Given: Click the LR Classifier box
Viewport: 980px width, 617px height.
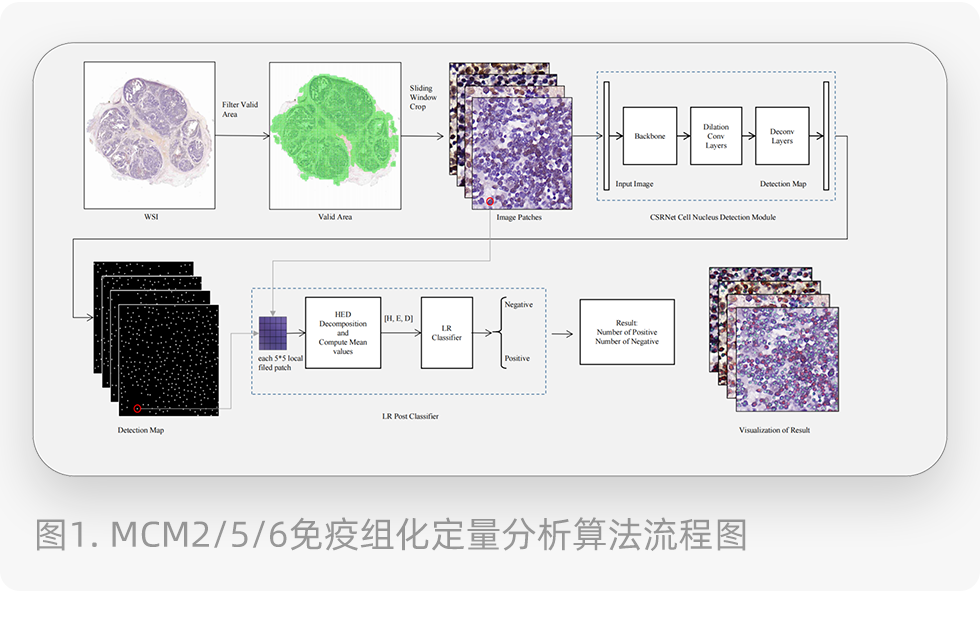Looking at the screenshot, I should tap(447, 333).
